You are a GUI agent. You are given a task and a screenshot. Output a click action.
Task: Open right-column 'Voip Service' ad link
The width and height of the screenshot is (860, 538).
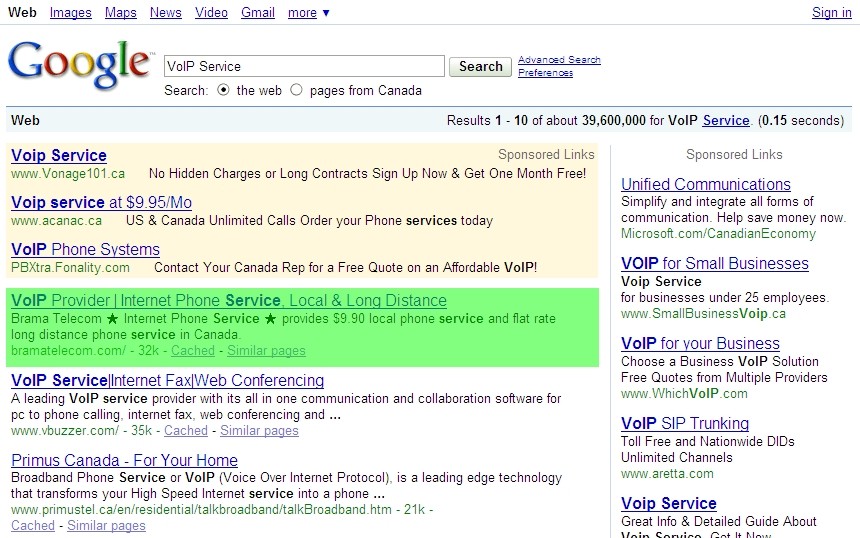pyautogui.click(x=669, y=503)
